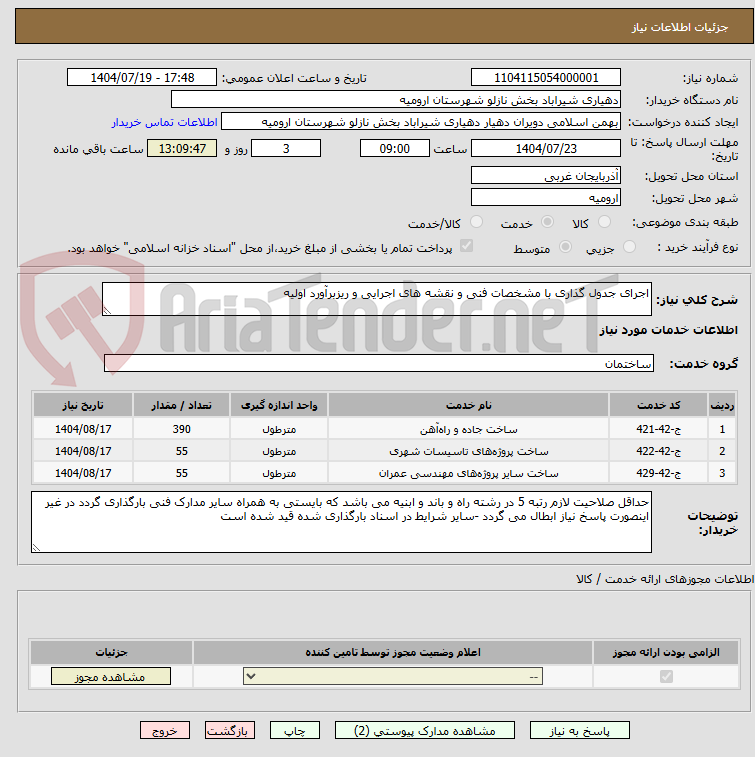This screenshot has width=755, height=757.
Task: Toggle الزامی بودن ارائه مجوز checkbox
Action: point(666,676)
